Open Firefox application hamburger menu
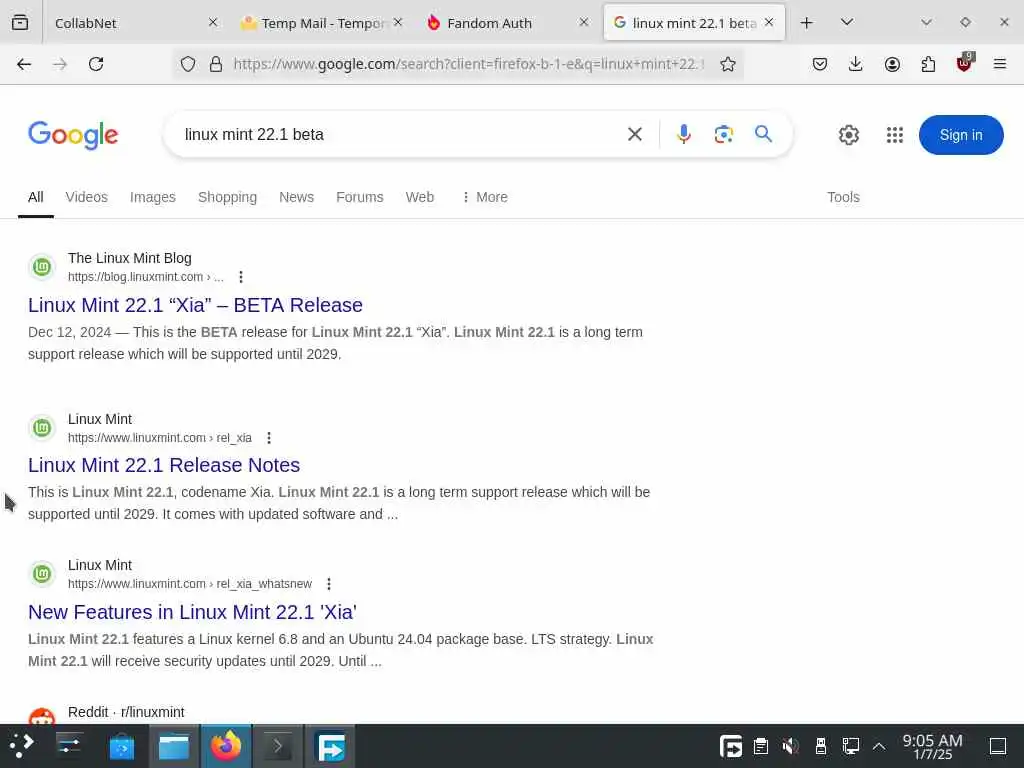The width and height of the screenshot is (1024, 768). click(1000, 64)
